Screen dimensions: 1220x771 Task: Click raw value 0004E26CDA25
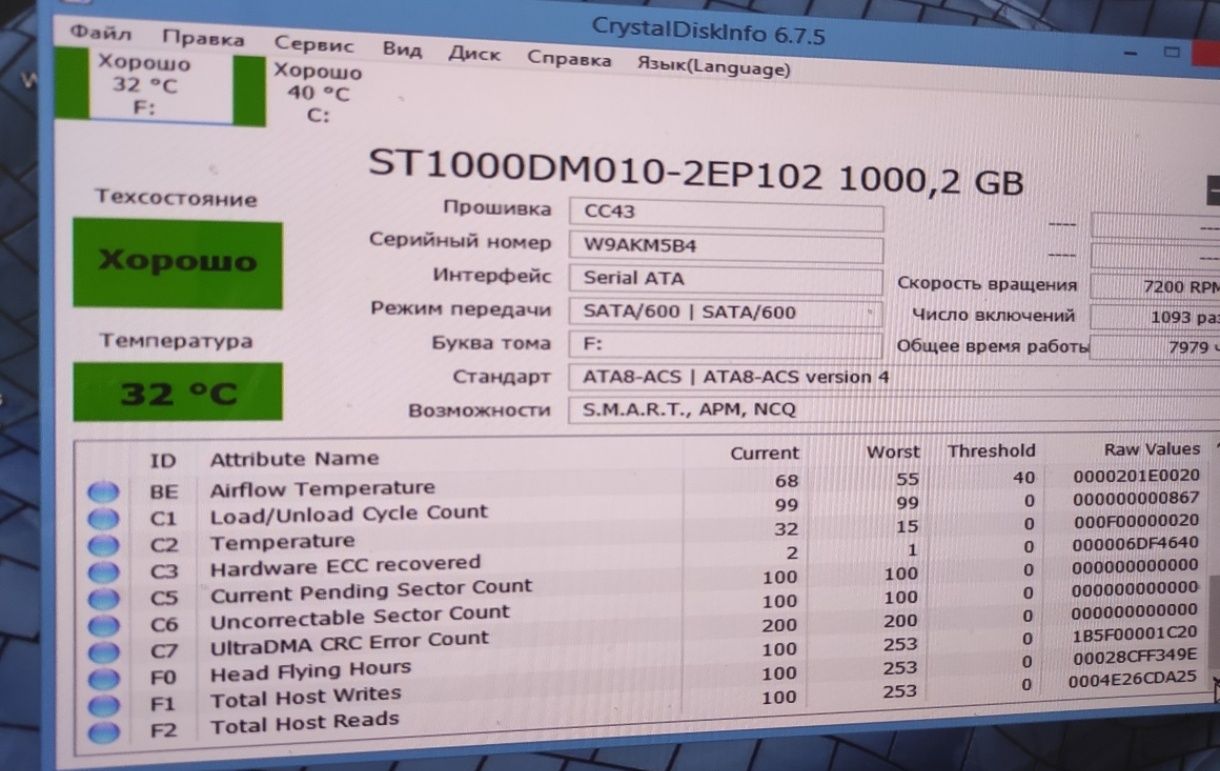[x=1135, y=680]
